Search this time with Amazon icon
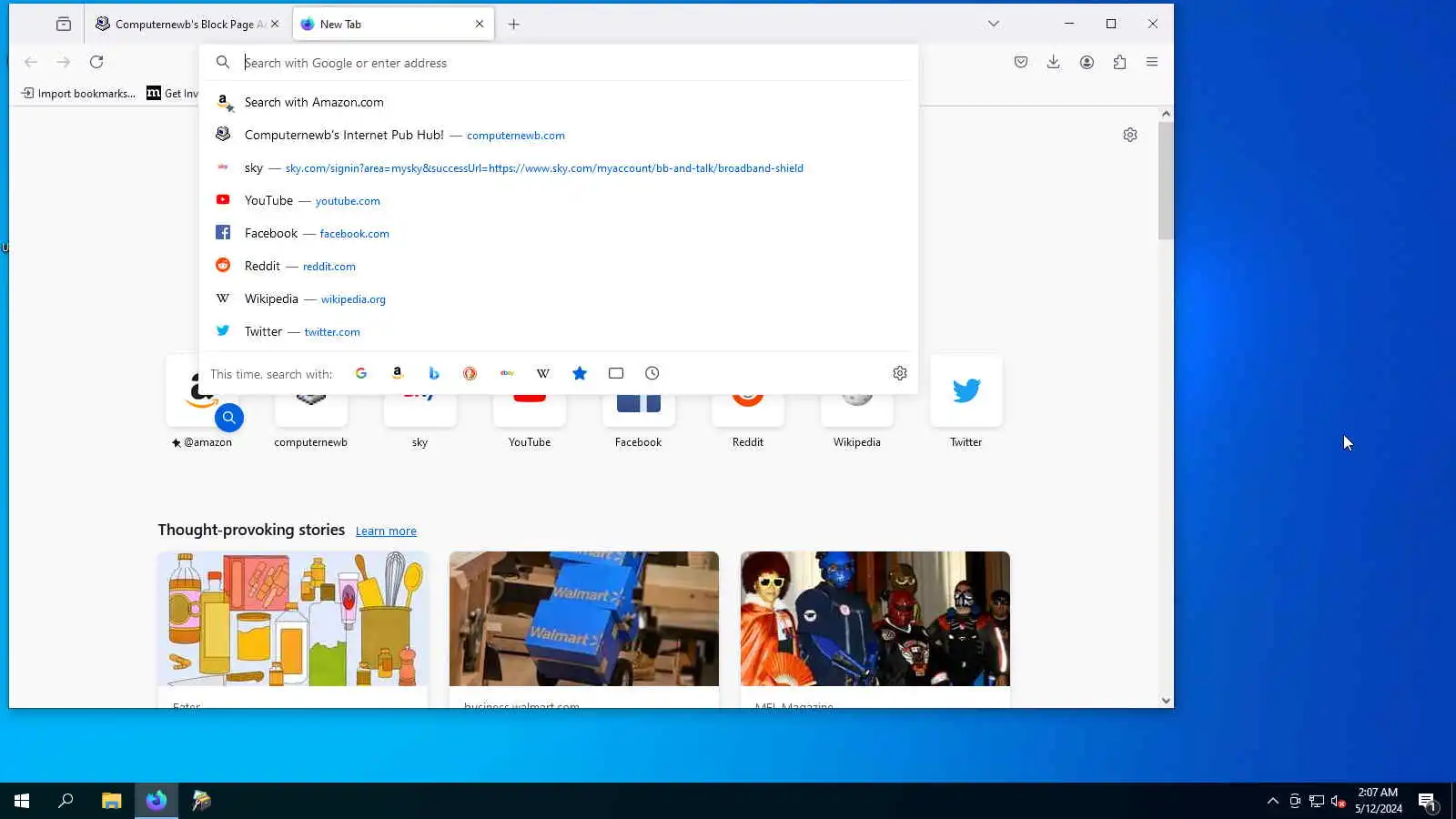 (x=398, y=373)
